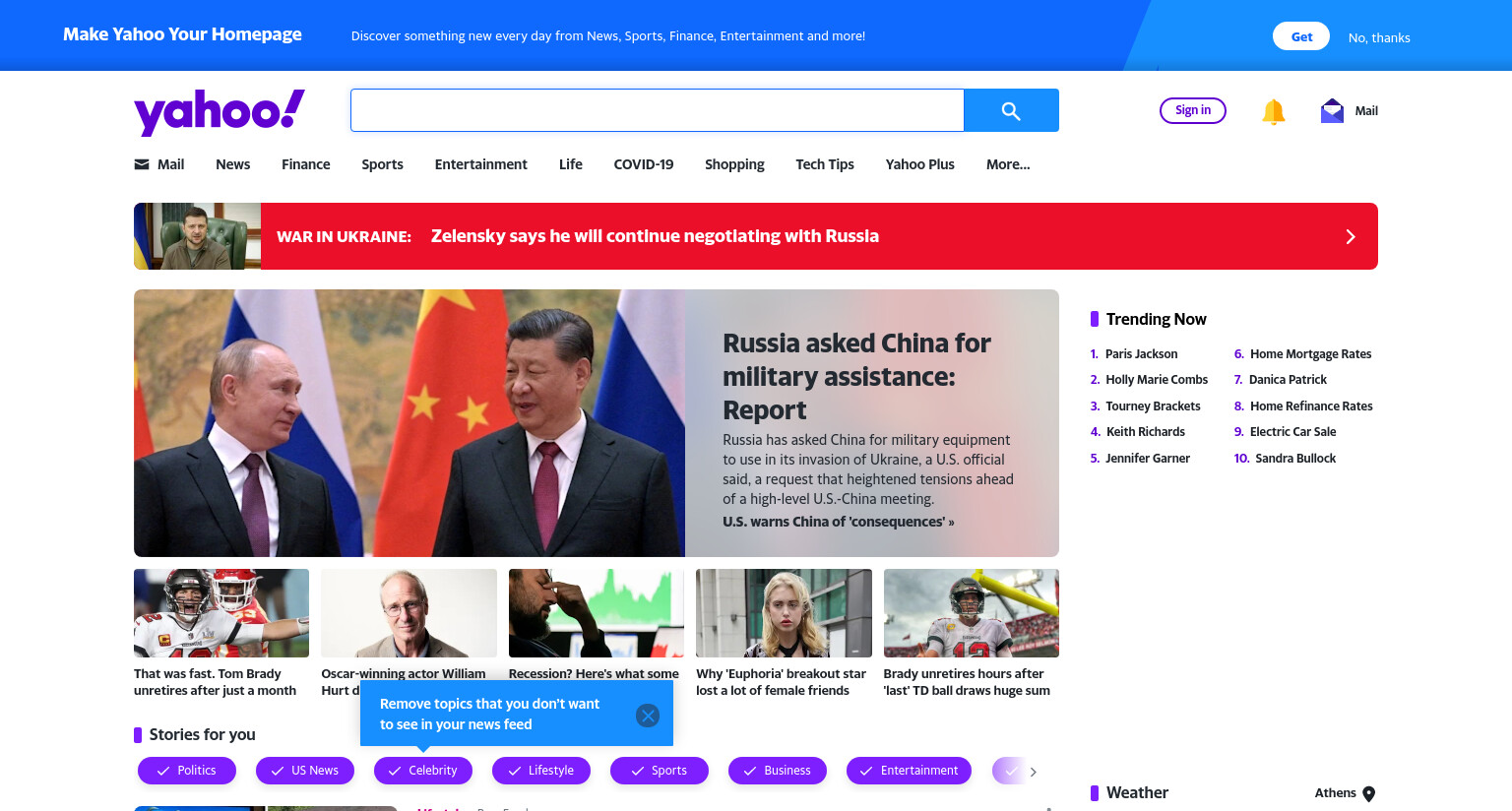Go to COVID-19 section

644,164
